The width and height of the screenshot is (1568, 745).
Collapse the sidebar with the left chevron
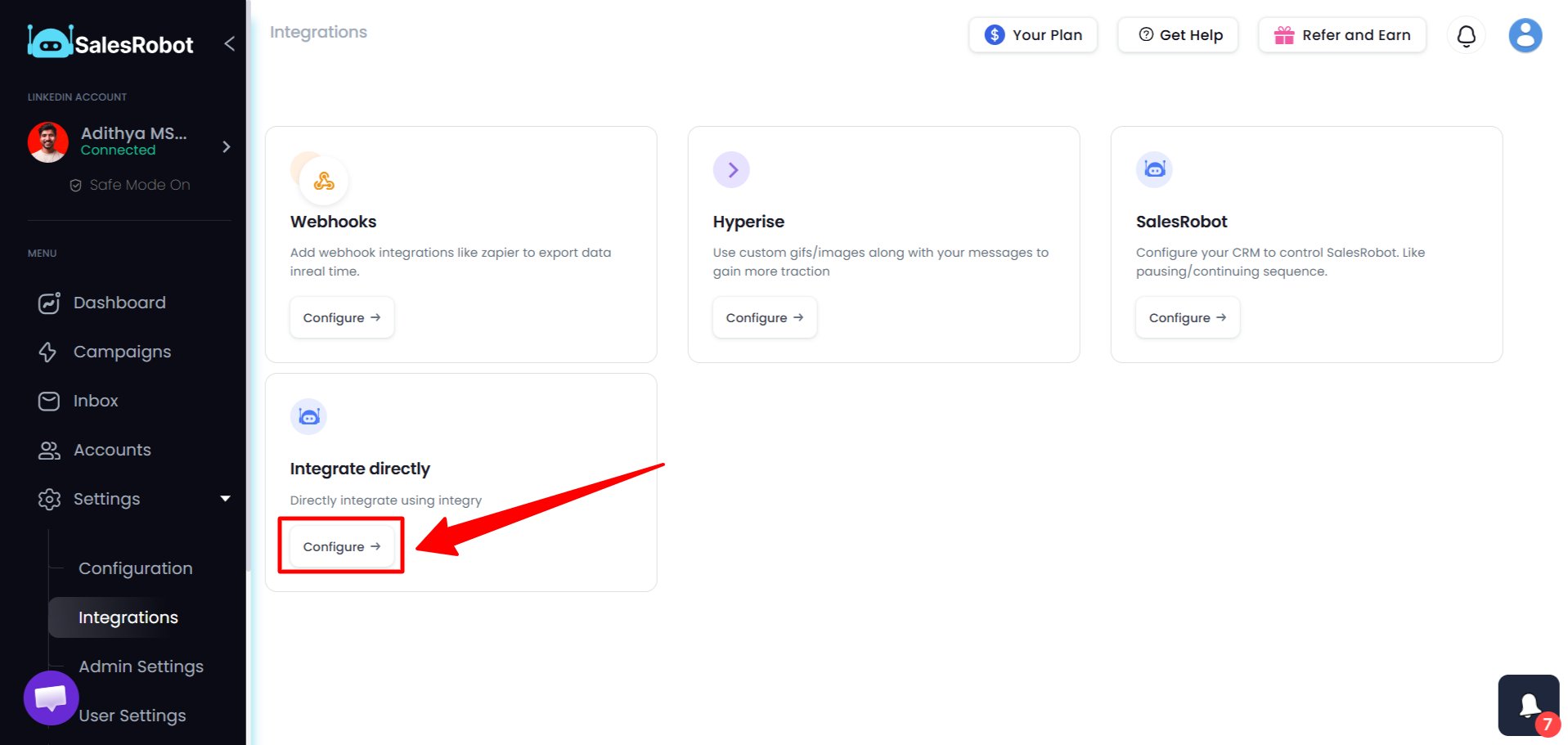pyautogui.click(x=229, y=43)
